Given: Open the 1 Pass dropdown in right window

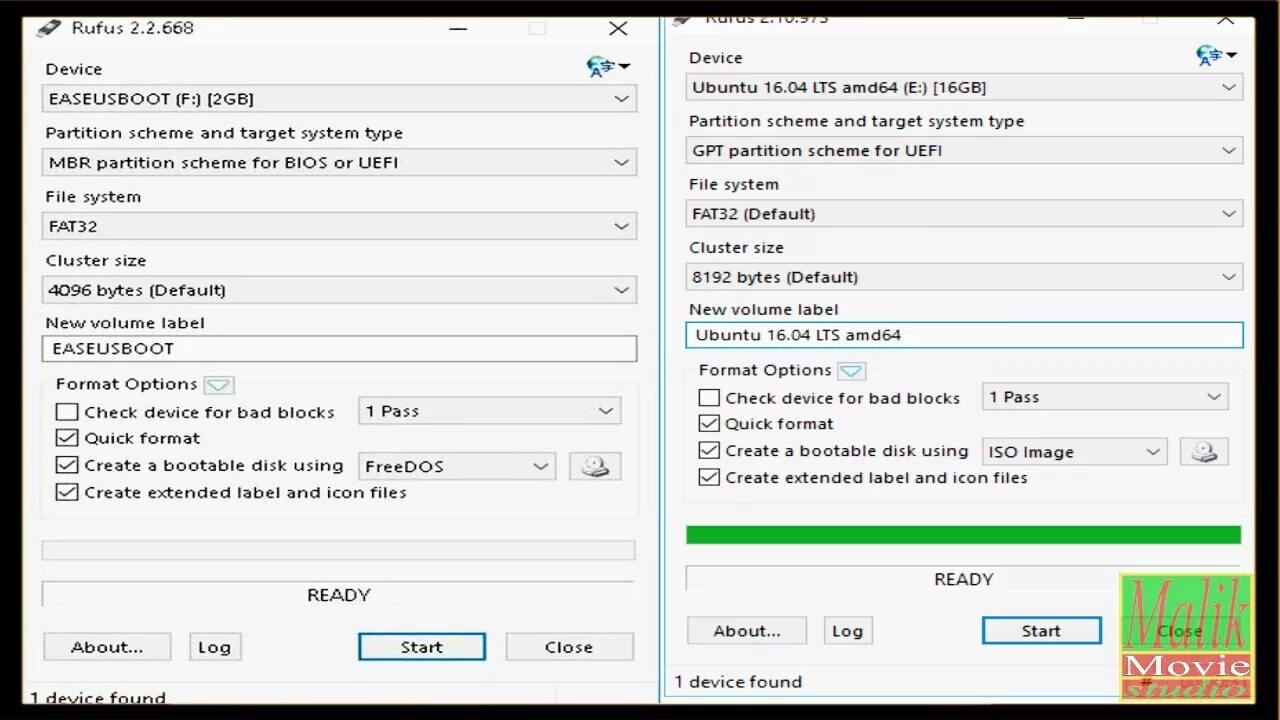Looking at the screenshot, I should pyautogui.click(x=1105, y=397).
